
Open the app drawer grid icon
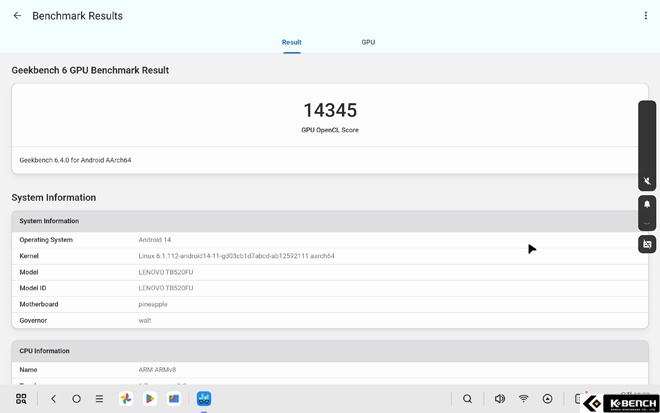tap(21, 399)
